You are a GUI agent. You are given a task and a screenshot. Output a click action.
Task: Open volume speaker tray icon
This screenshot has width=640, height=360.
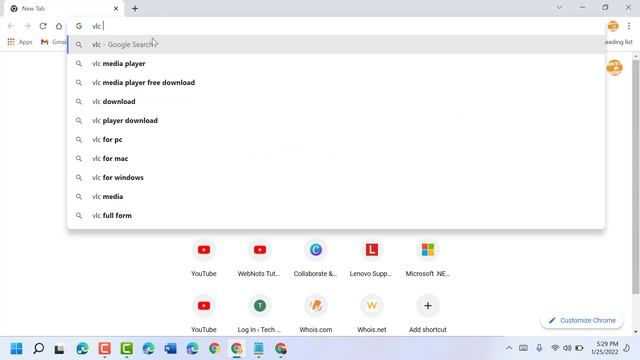[567, 348]
